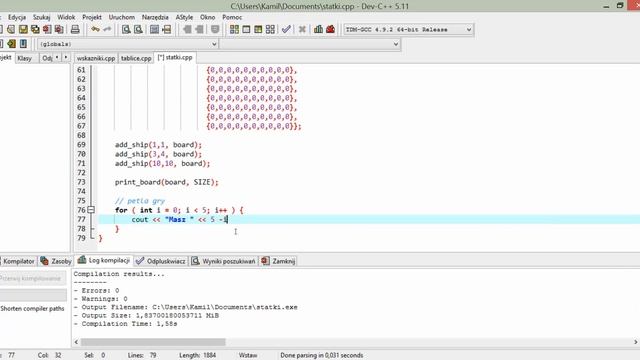This screenshot has width=640, height=360.
Task: Click the Redo arrow icon
Action: (x=107, y=29)
